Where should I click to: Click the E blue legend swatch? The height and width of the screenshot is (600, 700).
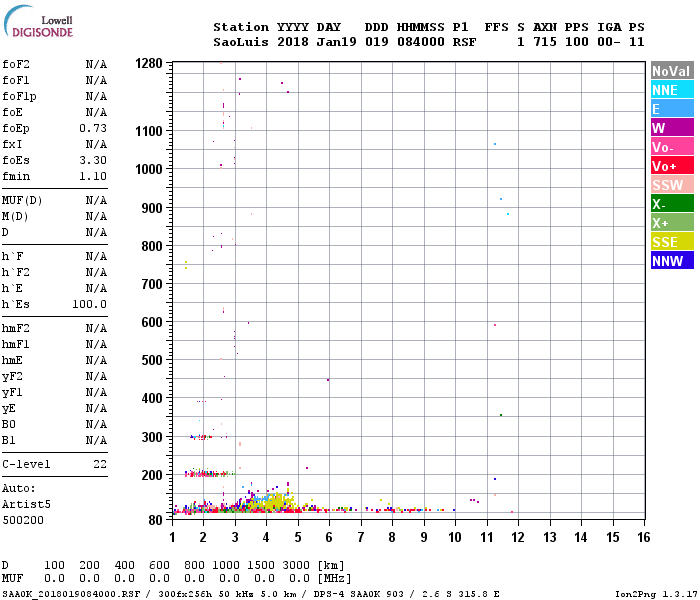(x=672, y=109)
